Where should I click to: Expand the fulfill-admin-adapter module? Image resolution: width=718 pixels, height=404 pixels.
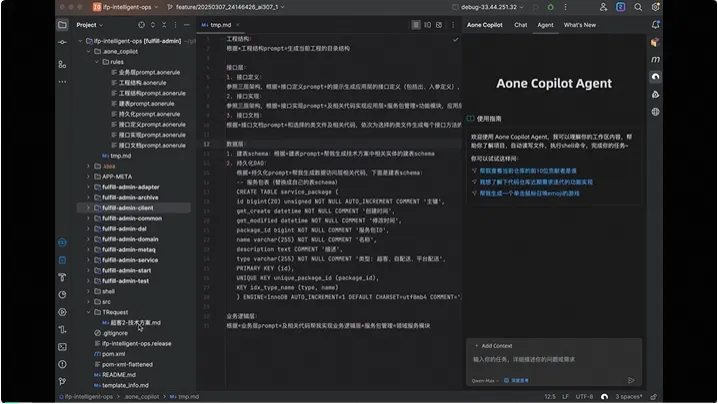click(88, 187)
